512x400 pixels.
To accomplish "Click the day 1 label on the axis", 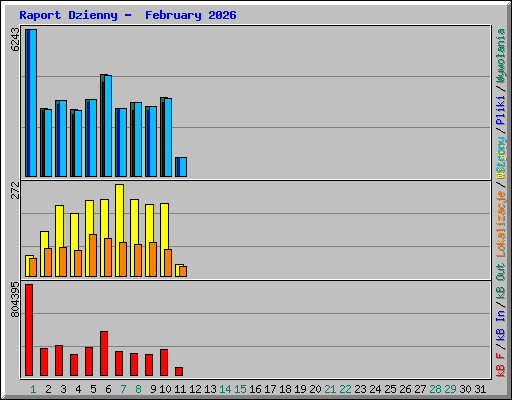I will click(x=33, y=389).
